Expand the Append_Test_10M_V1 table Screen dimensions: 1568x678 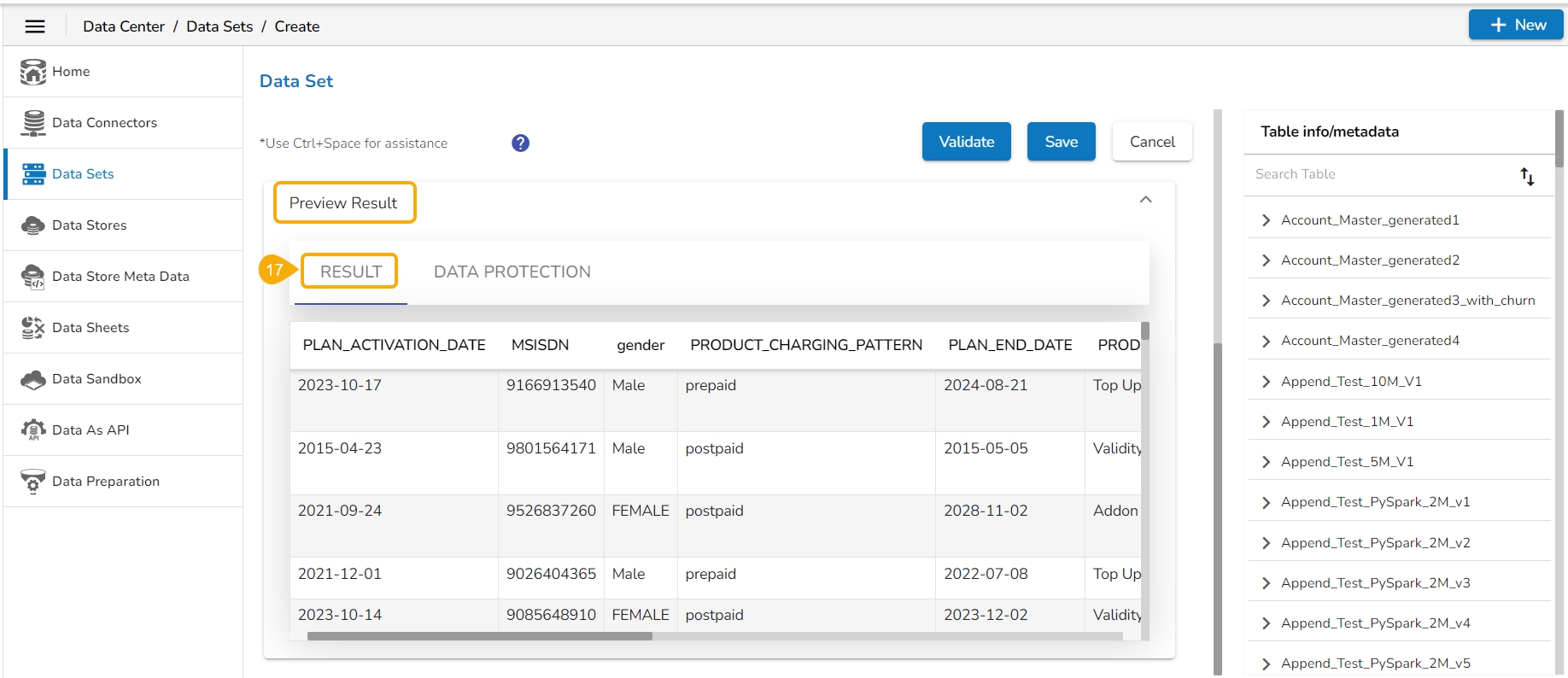[x=1266, y=382]
